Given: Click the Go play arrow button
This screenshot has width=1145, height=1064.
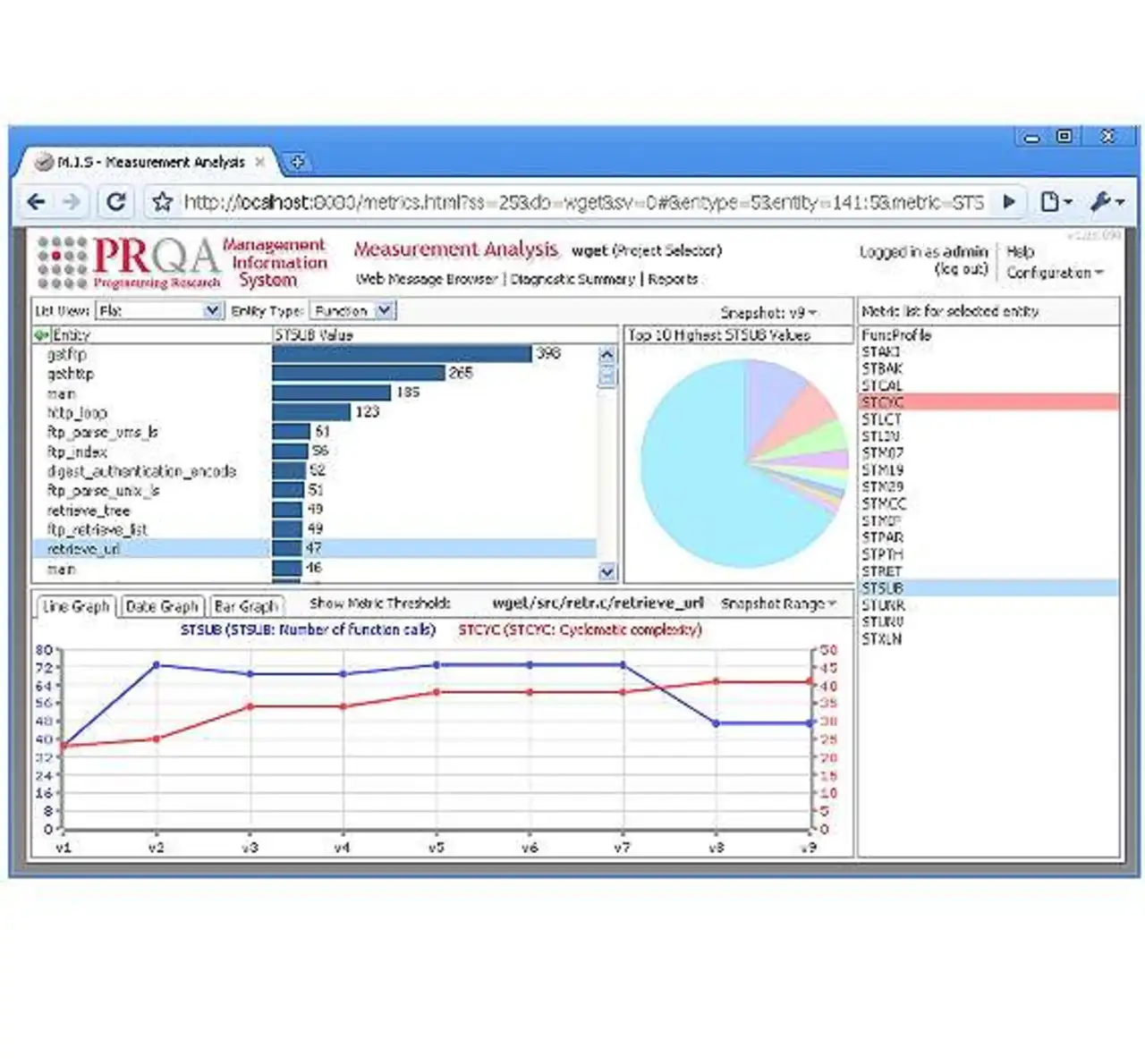Looking at the screenshot, I should (1009, 202).
